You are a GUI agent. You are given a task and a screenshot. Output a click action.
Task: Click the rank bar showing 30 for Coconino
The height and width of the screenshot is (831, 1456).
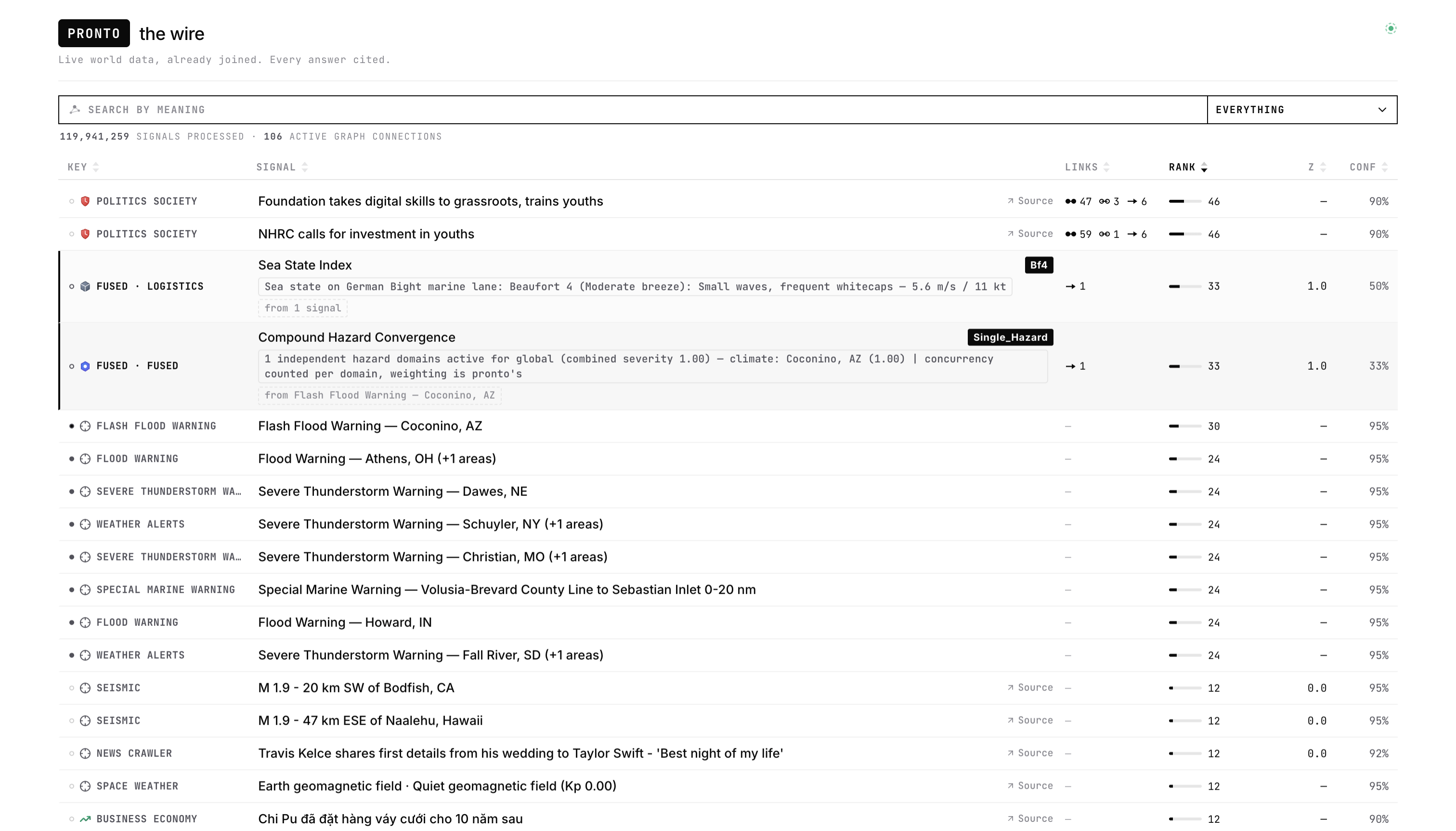point(1185,427)
